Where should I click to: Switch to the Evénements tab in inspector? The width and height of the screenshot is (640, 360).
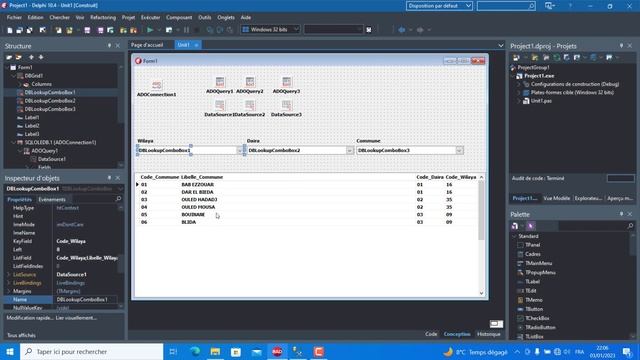(x=52, y=200)
